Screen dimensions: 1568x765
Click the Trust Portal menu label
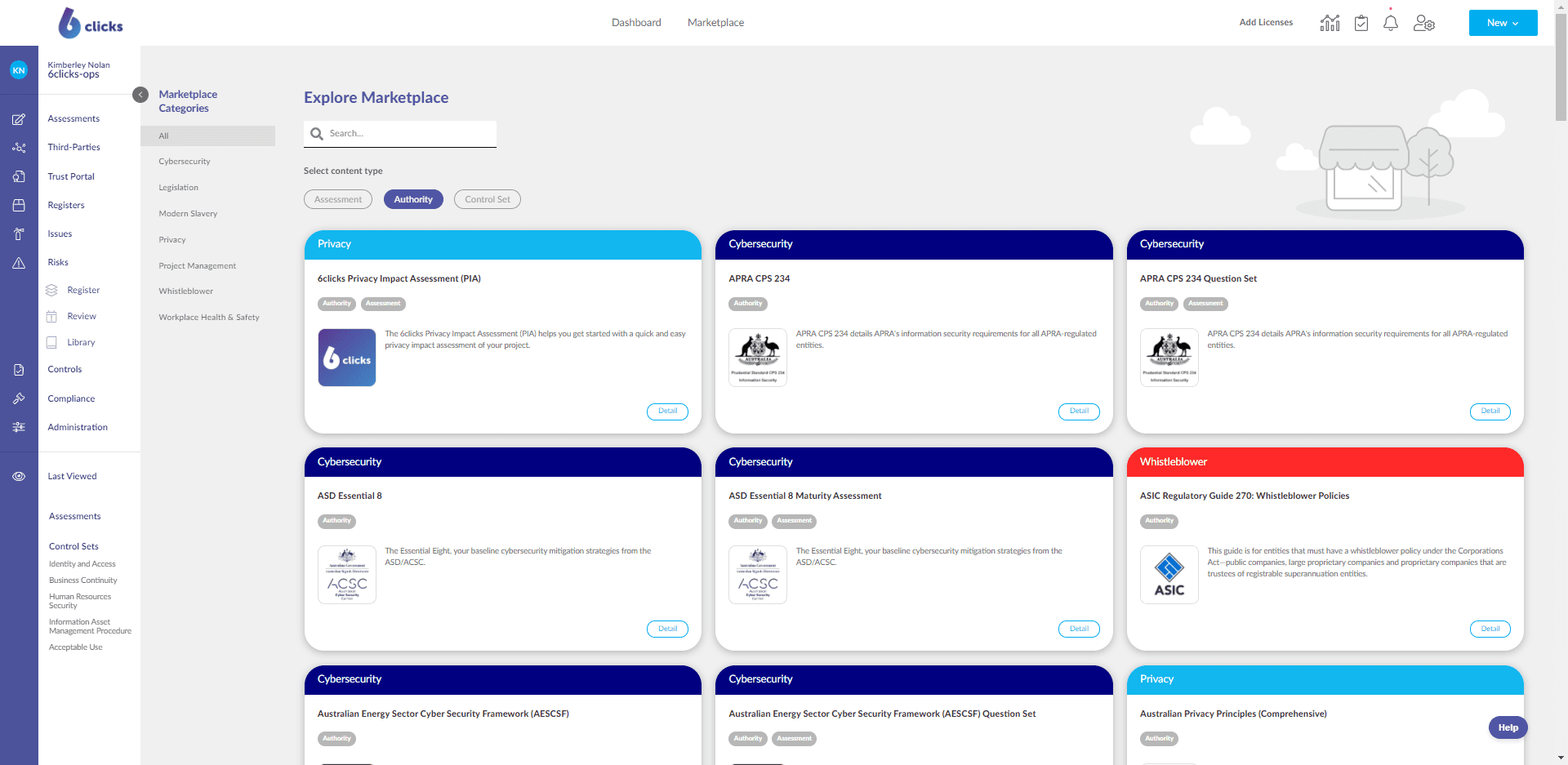[x=71, y=177]
